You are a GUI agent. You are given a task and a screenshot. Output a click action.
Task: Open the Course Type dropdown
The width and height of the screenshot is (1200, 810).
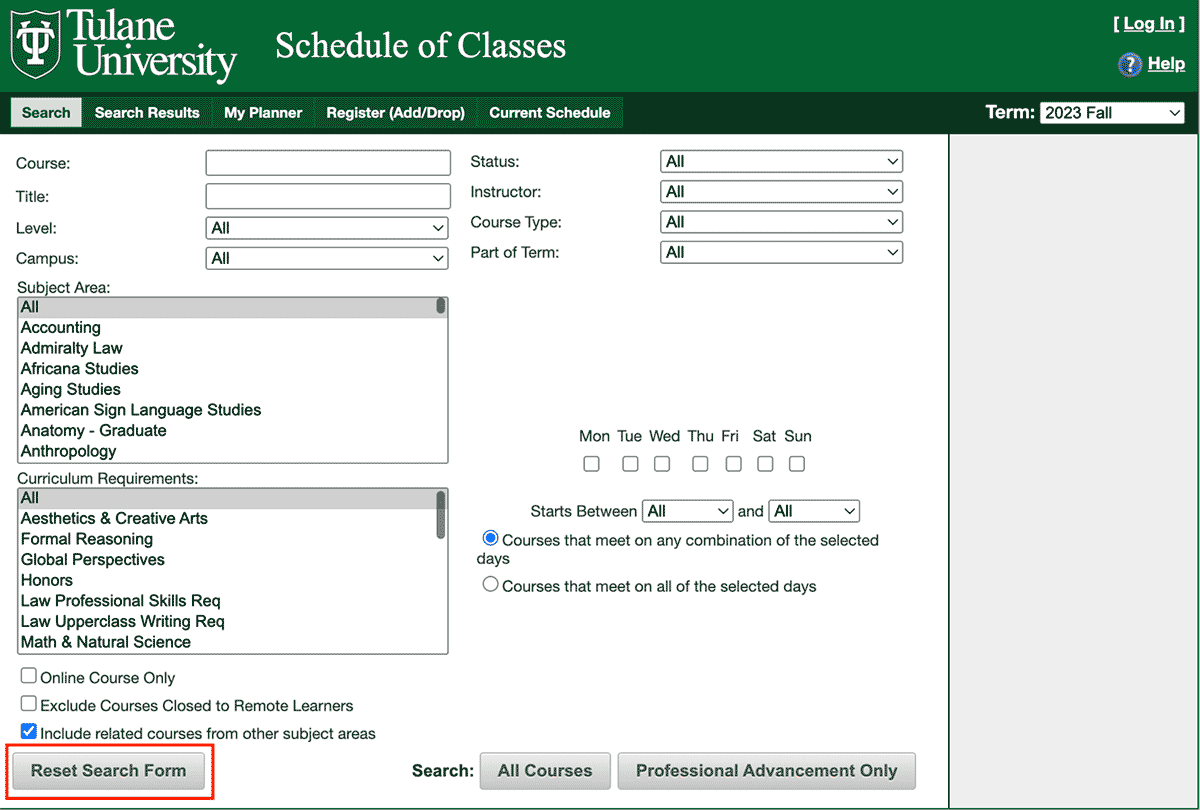point(782,222)
